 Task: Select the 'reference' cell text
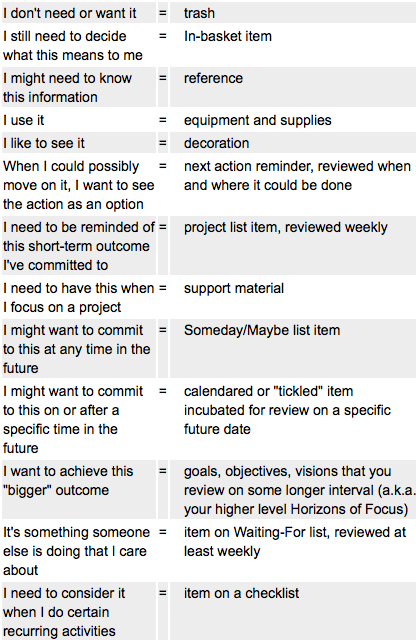pos(213,78)
